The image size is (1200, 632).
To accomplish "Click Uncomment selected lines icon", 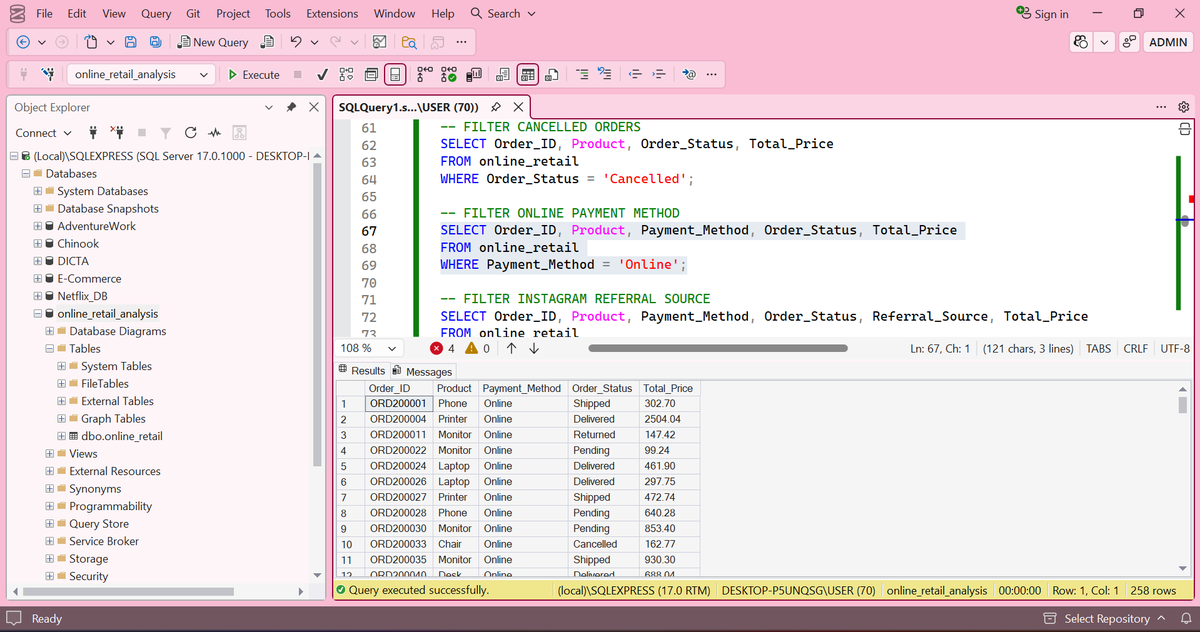I will tap(604, 74).
